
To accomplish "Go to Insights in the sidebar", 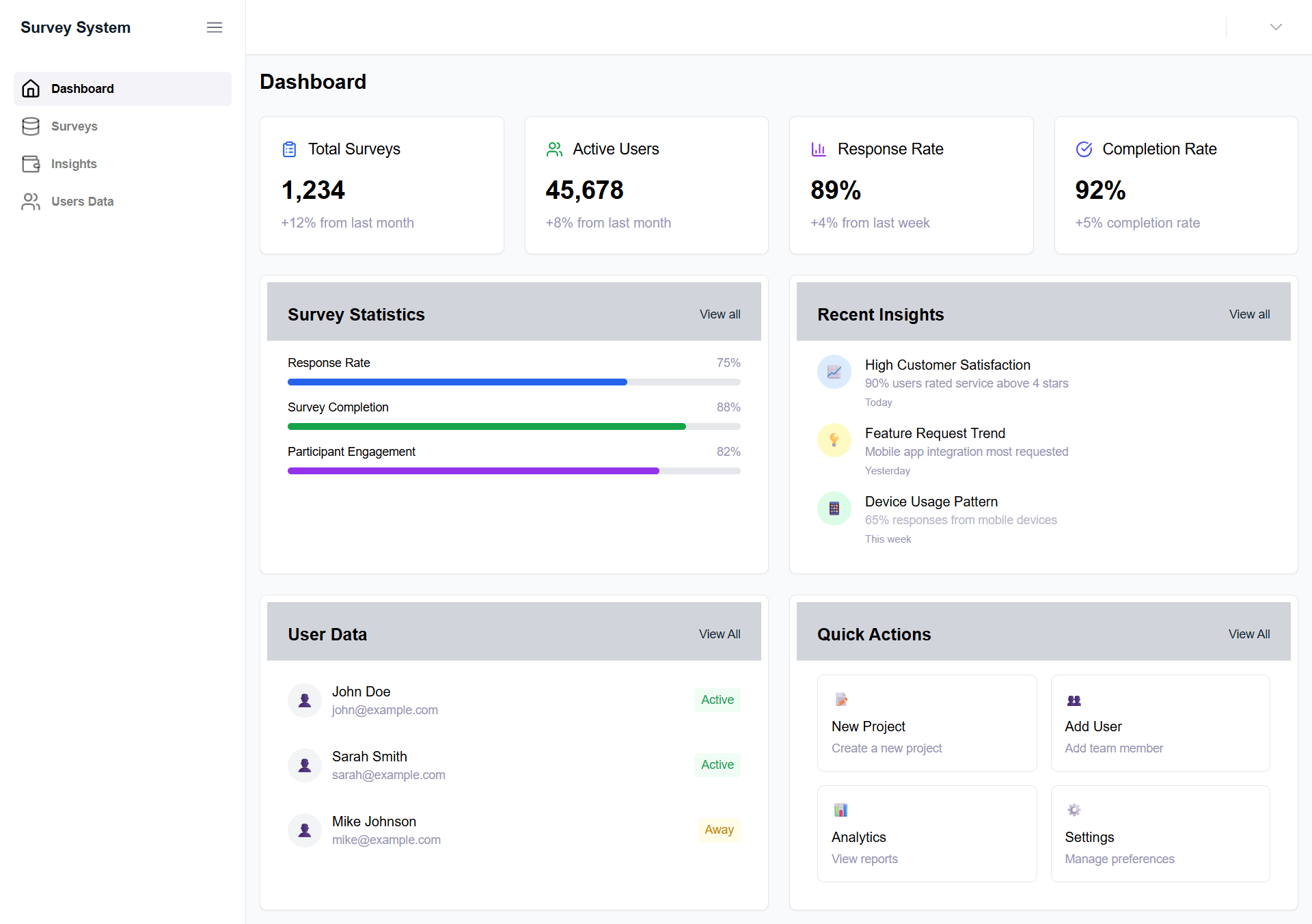I will coord(74,164).
